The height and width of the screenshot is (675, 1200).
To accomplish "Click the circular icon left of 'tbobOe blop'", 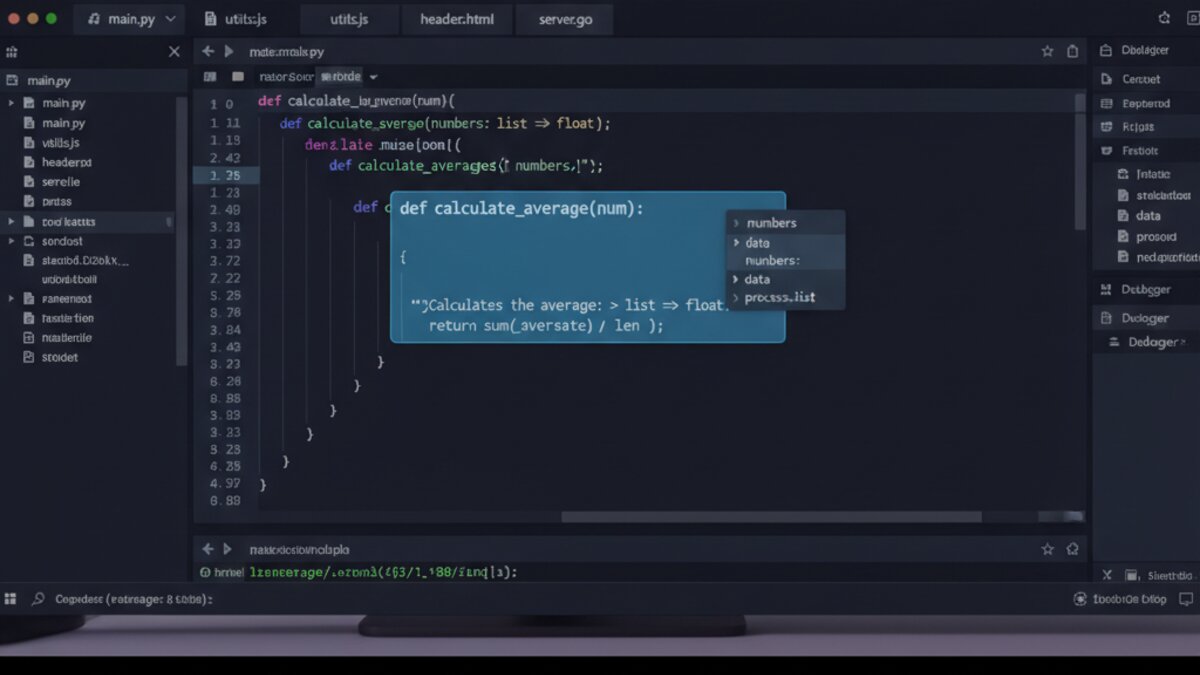I will pyautogui.click(x=1080, y=599).
